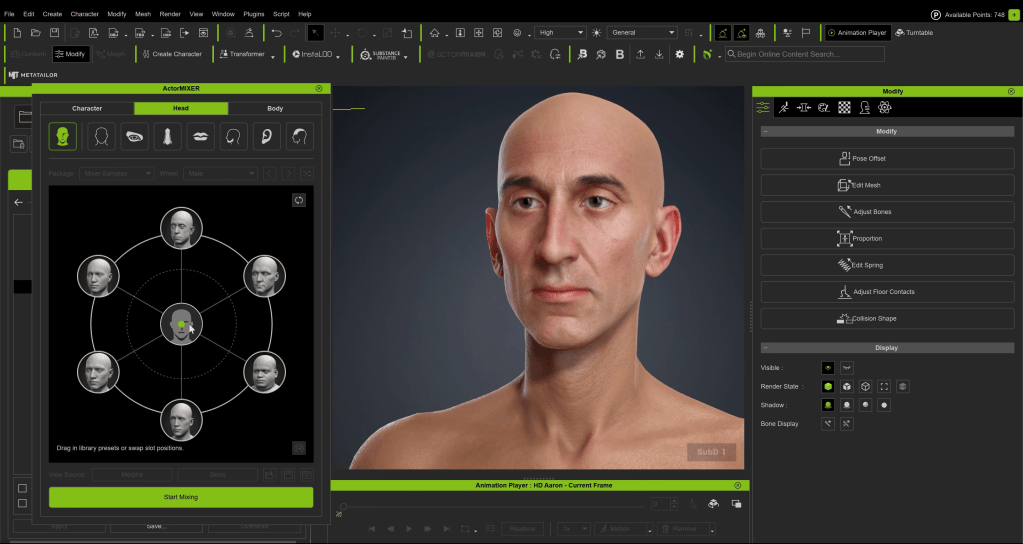Image resolution: width=1023 pixels, height=544 pixels.
Task: Set Render State to solid green cube
Action: tap(828, 387)
